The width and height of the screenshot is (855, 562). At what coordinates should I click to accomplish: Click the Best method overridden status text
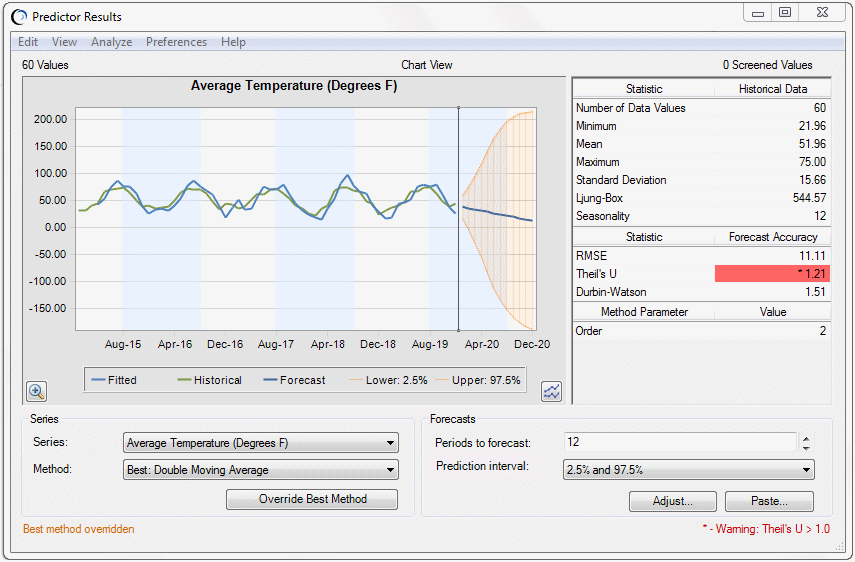tap(79, 529)
